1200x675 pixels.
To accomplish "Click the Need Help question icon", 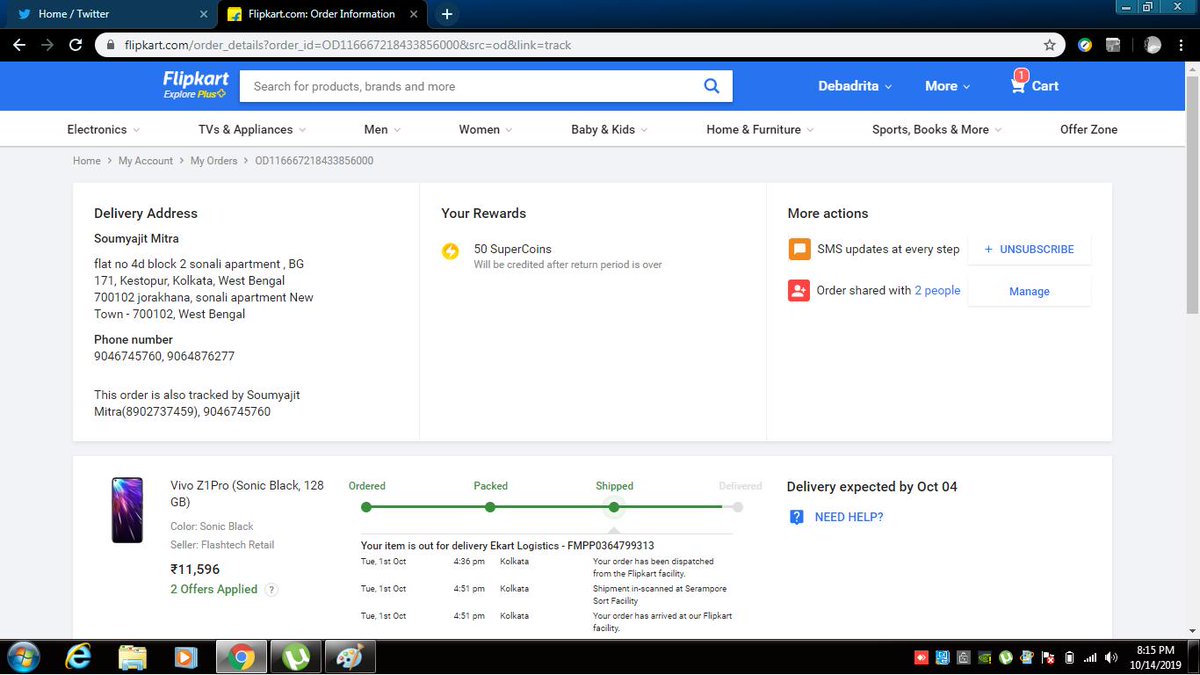I will pos(796,517).
